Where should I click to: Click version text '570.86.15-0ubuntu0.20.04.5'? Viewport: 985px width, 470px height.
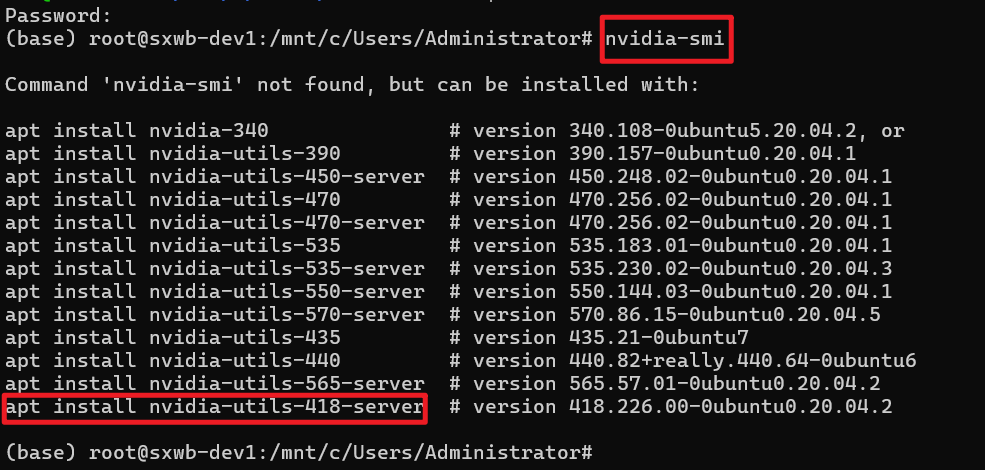[725, 314]
